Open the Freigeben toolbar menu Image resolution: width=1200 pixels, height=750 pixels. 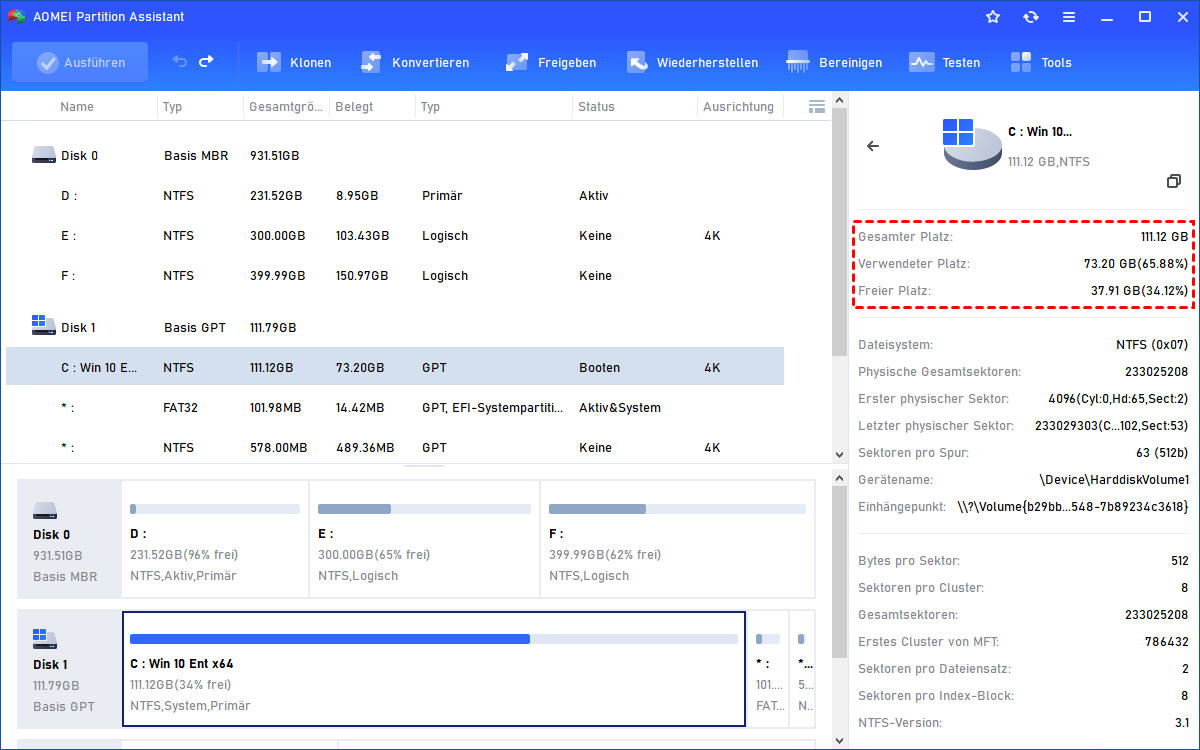coord(551,62)
